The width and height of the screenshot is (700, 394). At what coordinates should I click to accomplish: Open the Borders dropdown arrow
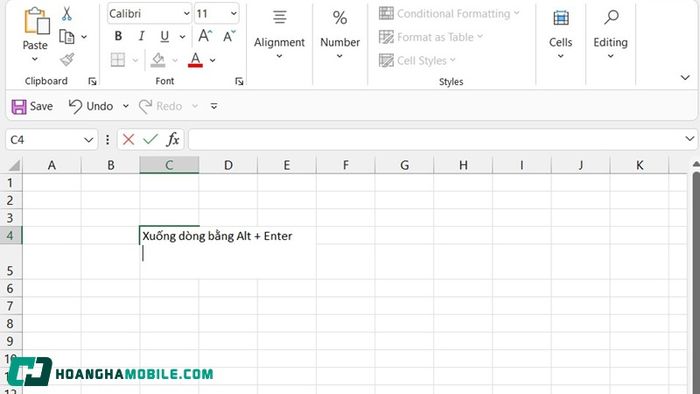(135, 60)
